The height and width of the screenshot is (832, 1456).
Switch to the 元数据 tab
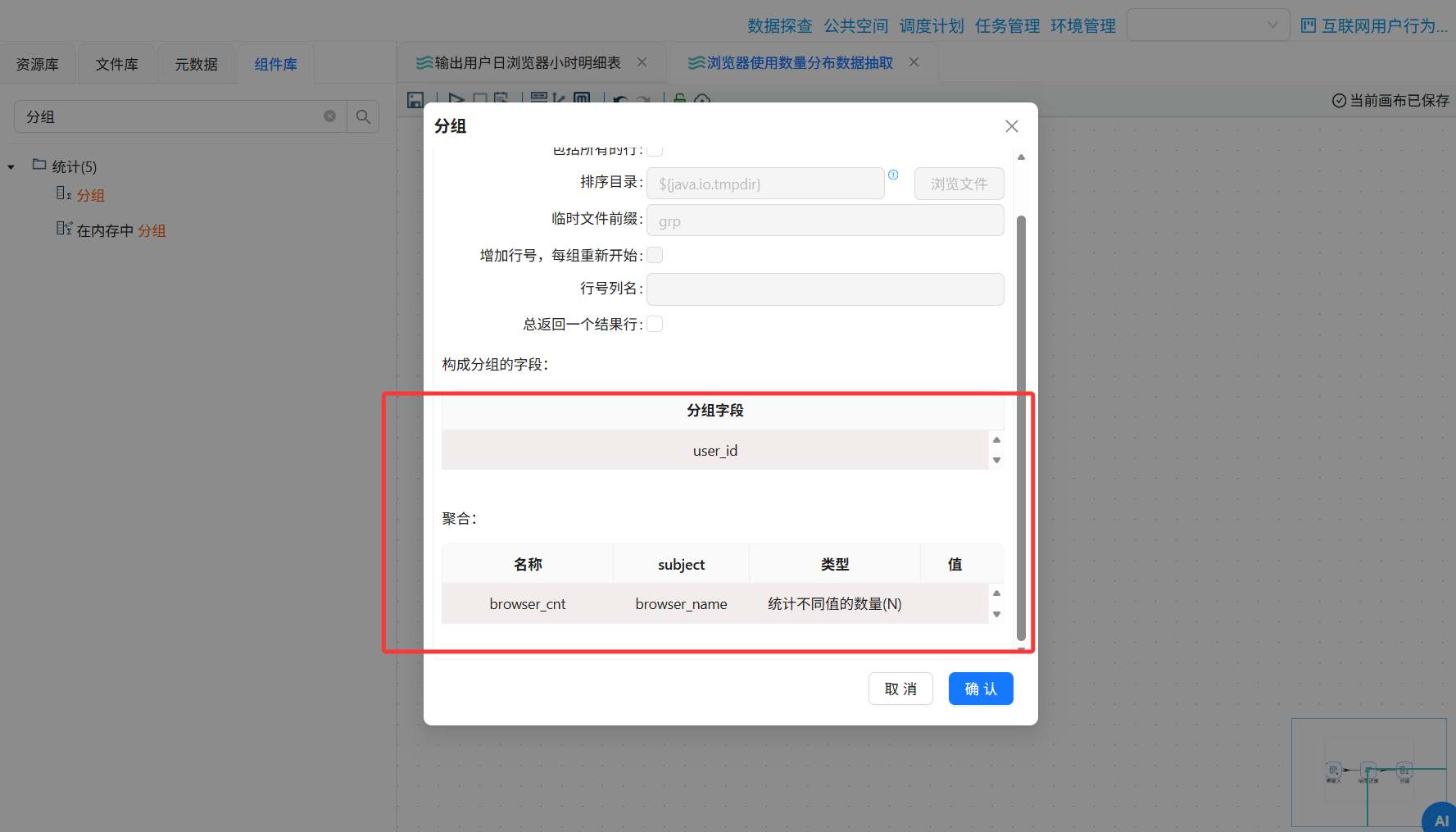tap(197, 64)
